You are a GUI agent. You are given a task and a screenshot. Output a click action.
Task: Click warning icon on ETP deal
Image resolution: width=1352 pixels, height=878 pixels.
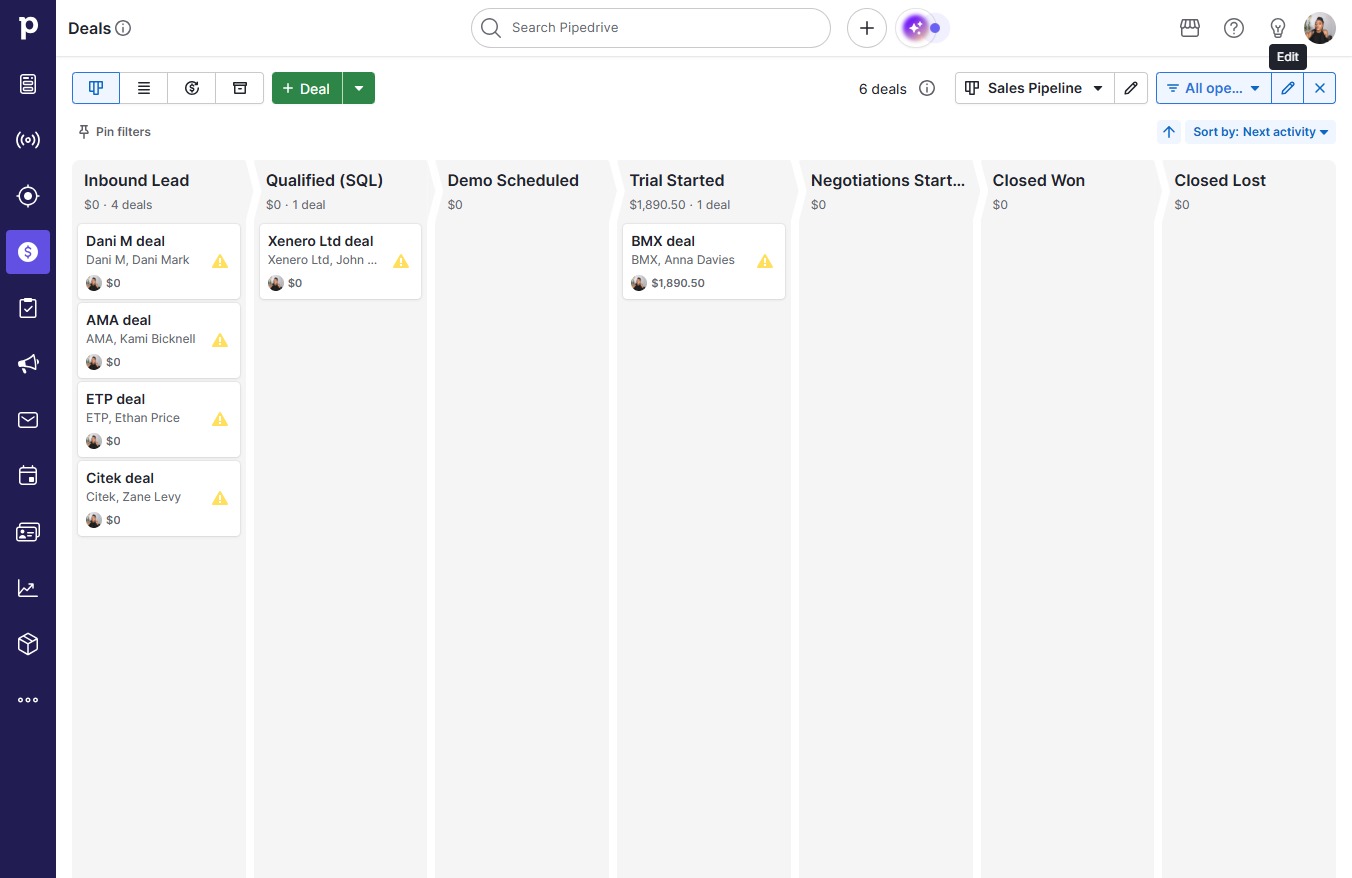220,419
